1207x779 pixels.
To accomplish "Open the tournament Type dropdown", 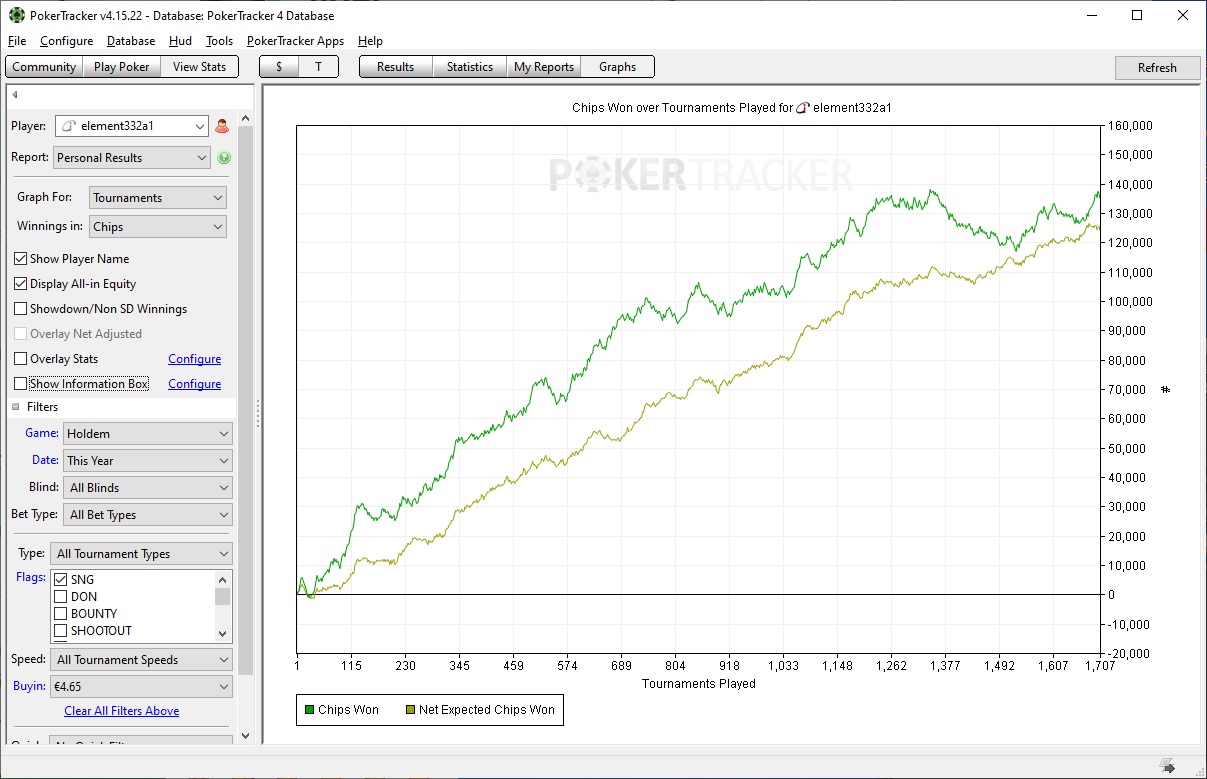I will click(143, 554).
